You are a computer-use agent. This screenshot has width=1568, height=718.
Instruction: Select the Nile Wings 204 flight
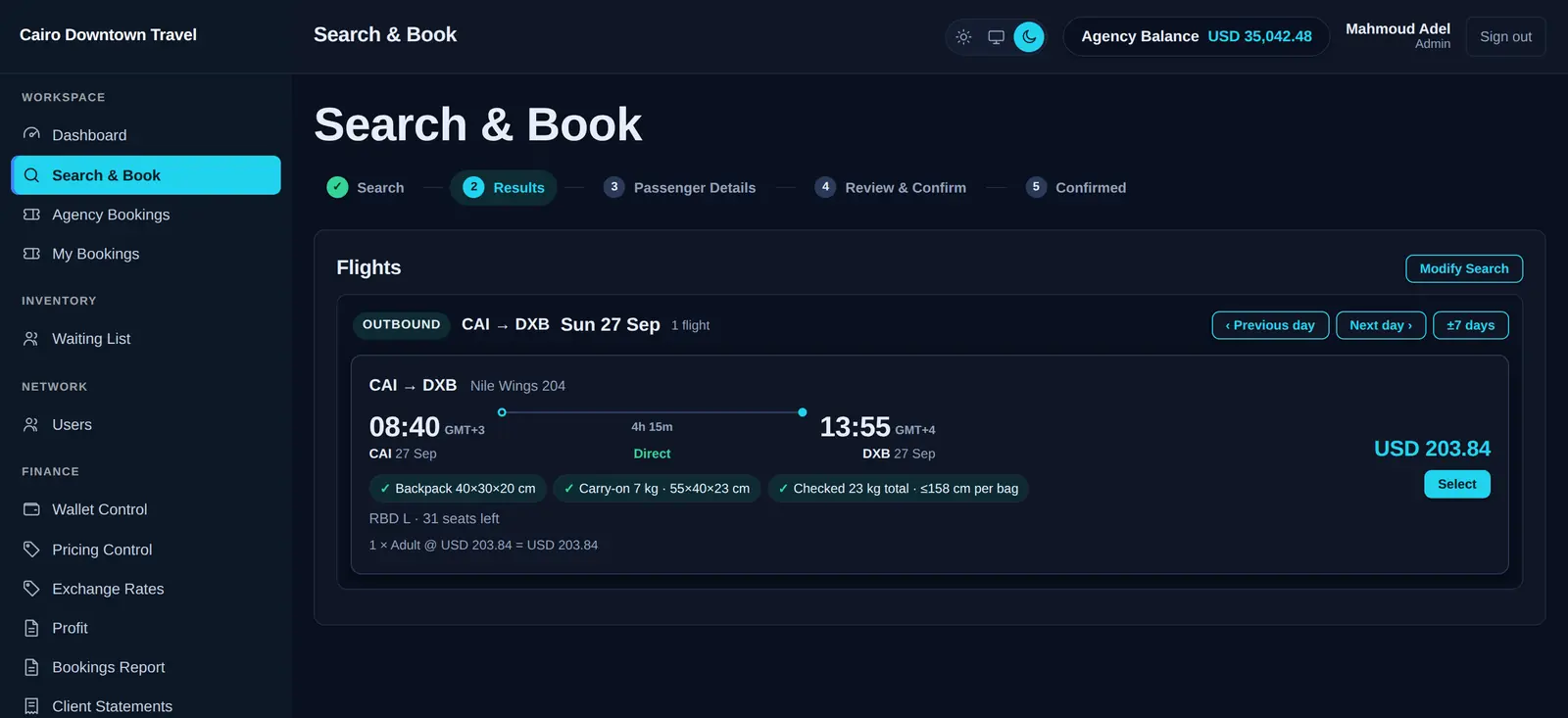[1457, 484]
